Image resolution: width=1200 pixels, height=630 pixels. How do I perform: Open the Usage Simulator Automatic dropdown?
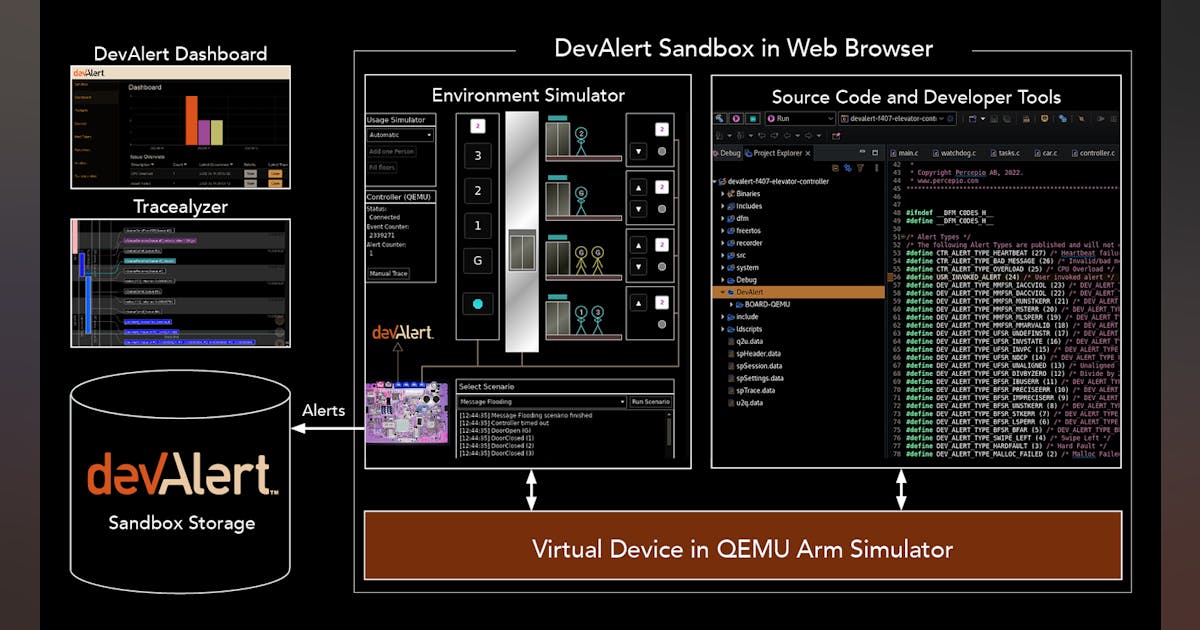tap(400, 135)
